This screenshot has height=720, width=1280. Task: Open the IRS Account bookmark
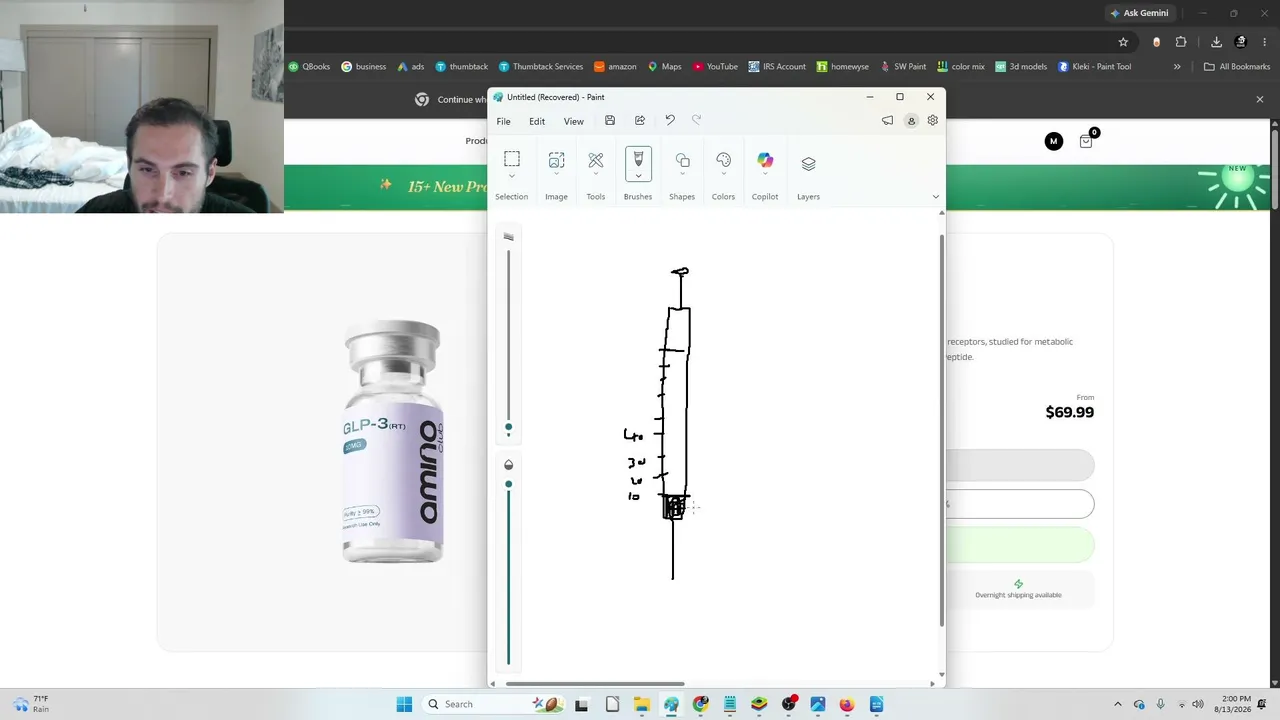click(x=777, y=67)
